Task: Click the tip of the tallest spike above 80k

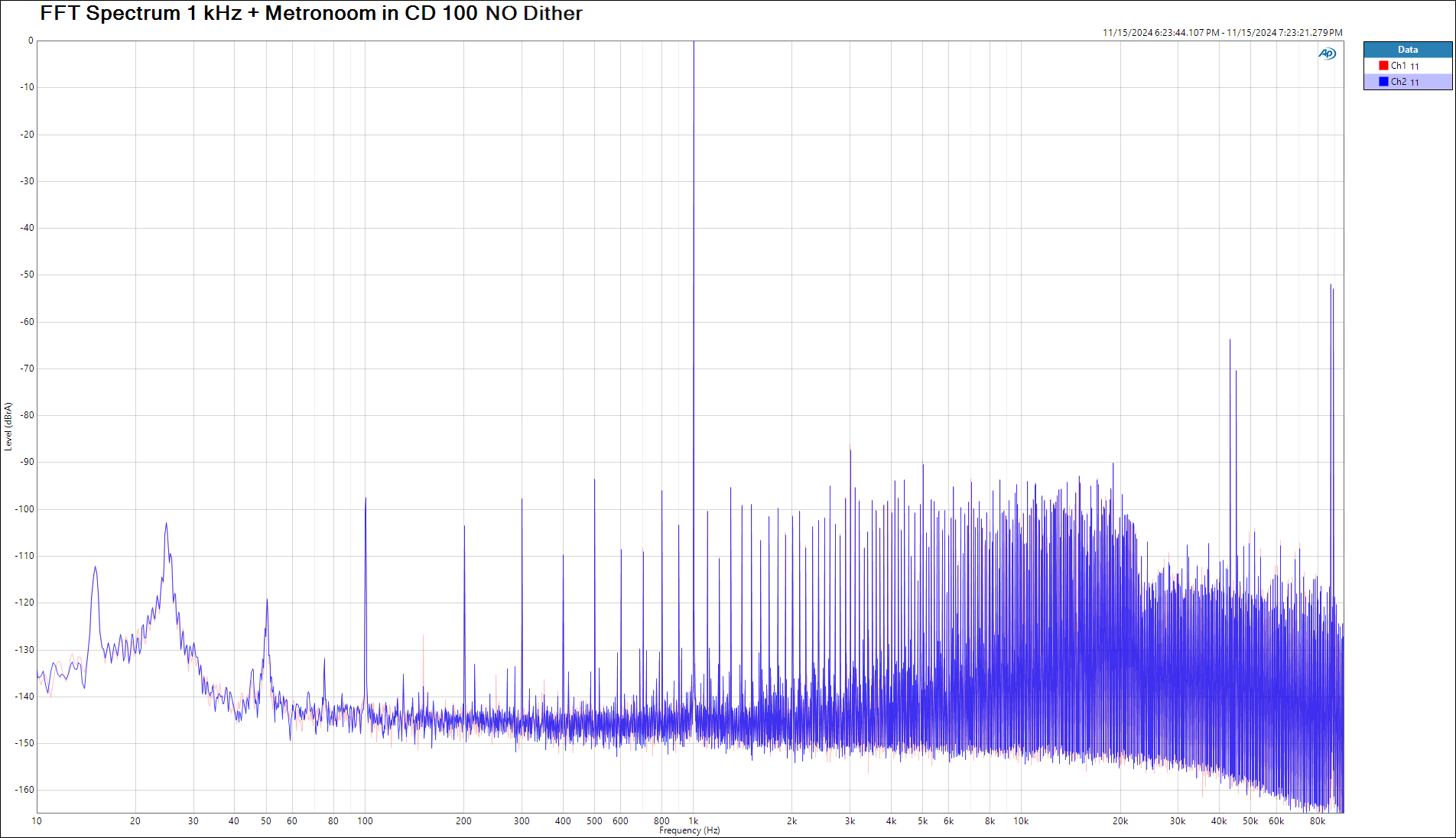Action: [x=1331, y=285]
